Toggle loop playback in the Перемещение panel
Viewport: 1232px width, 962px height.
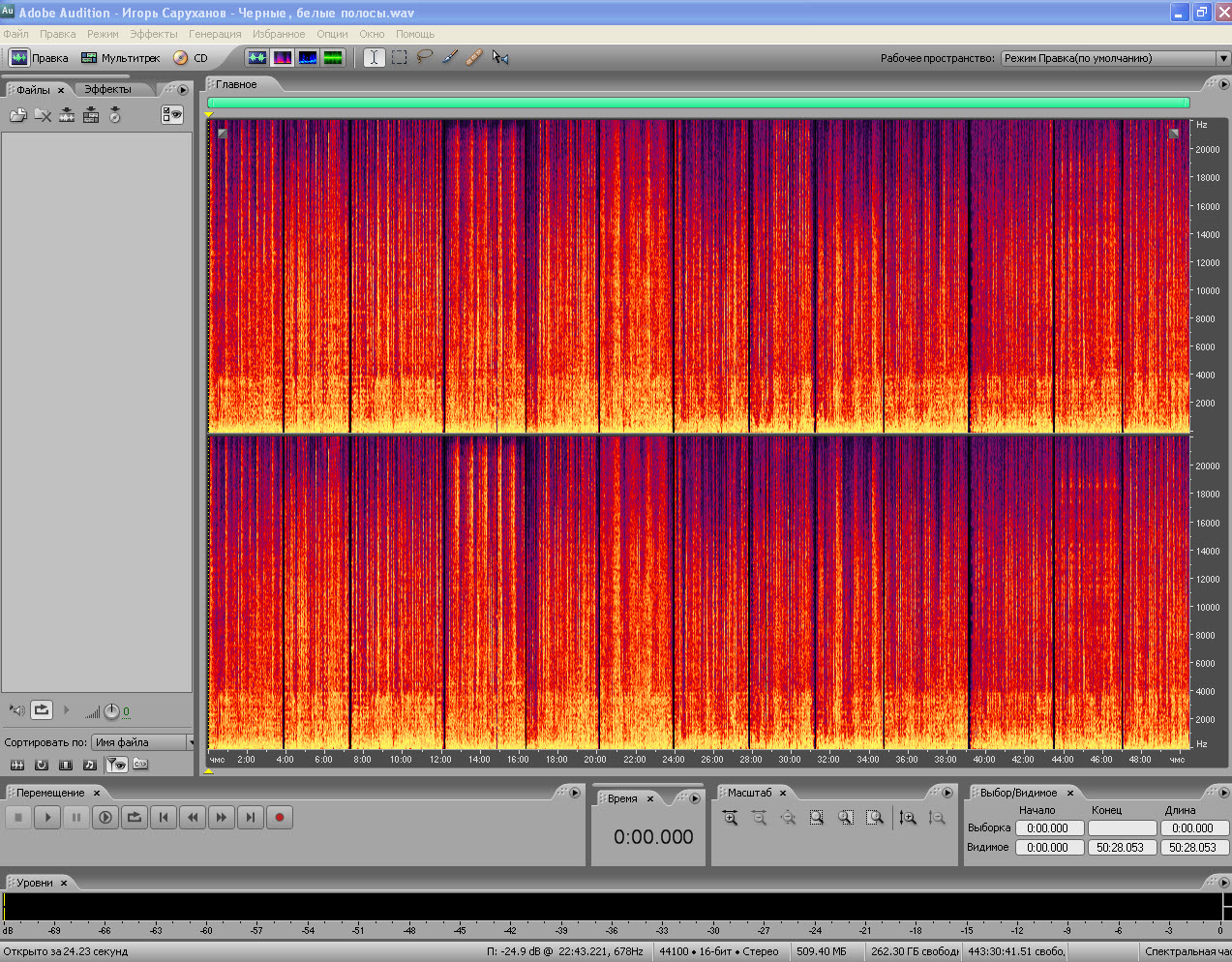(135, 818)
